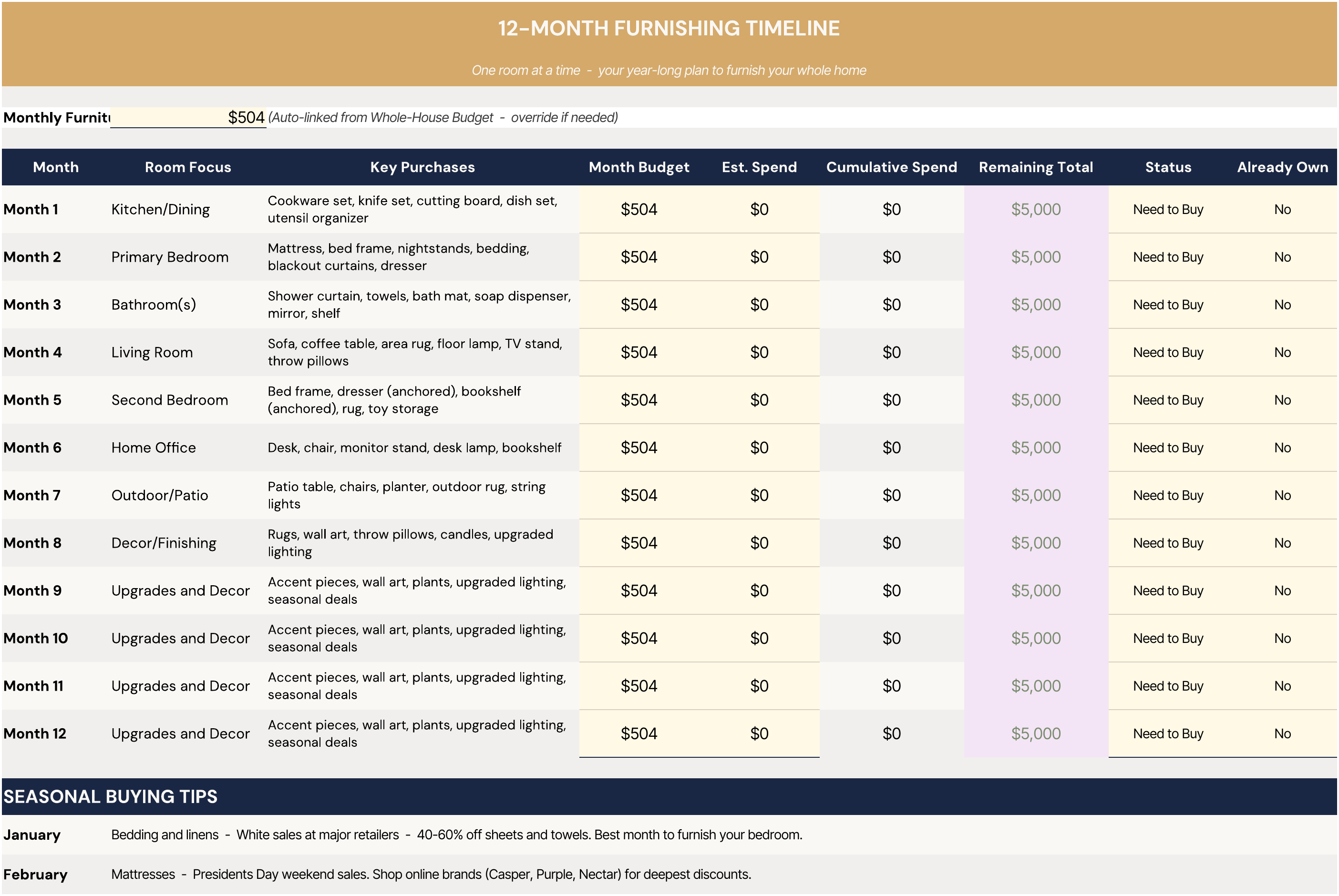Click the Already Own column header
Viewport: 1339px width, 896px height.
click(x=1282, y=167)
